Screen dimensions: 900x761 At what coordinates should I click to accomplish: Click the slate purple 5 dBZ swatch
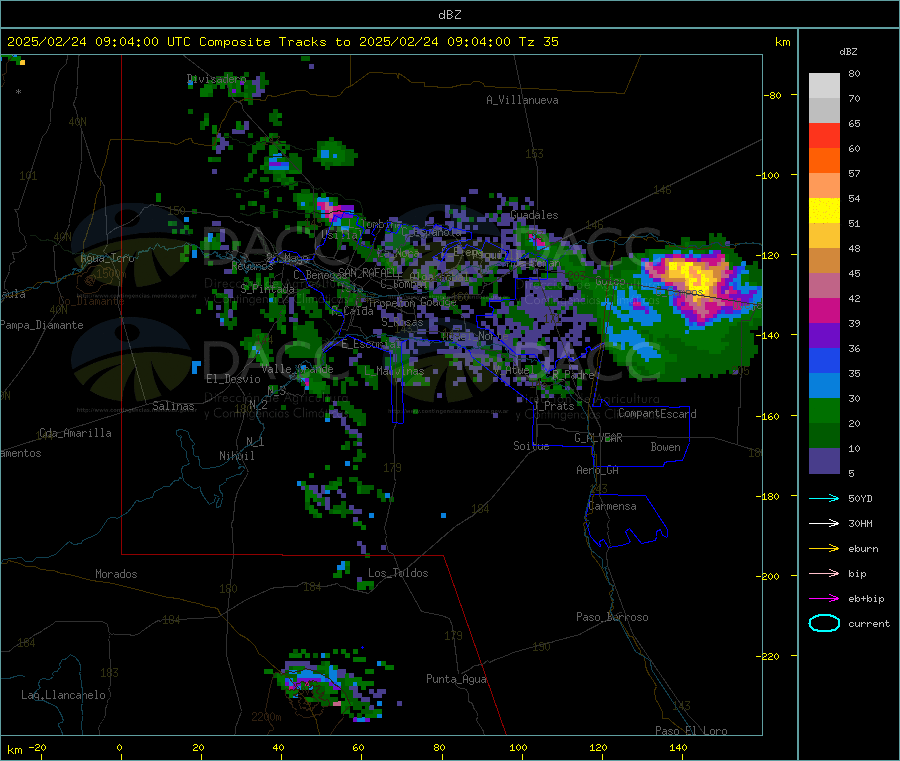(824, 461)
